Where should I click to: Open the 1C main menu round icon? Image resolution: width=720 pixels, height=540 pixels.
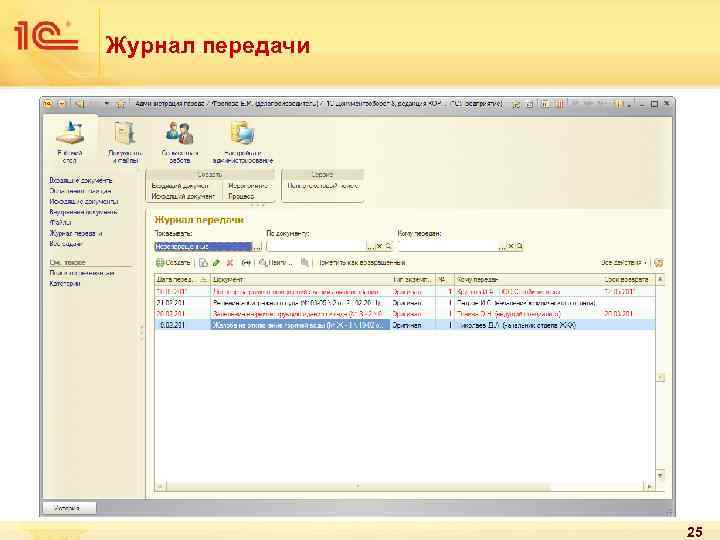(48, 104)
